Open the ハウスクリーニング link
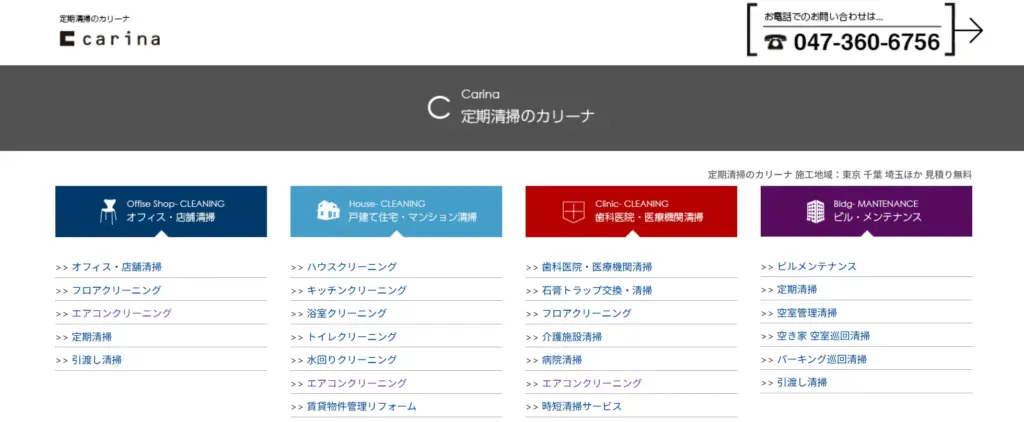 tap(351, 267)
